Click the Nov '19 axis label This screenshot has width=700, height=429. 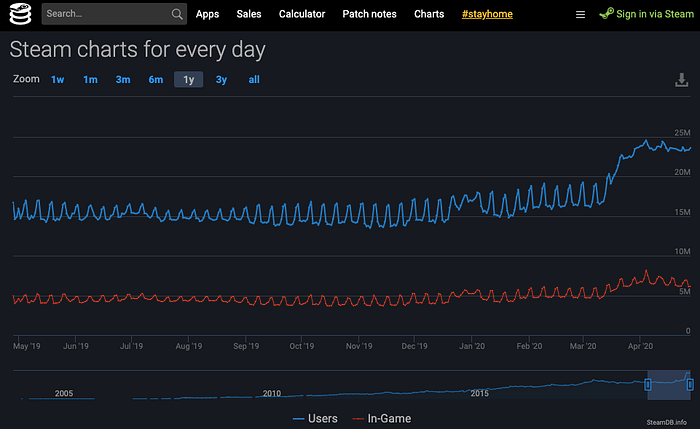coord(359,346)
